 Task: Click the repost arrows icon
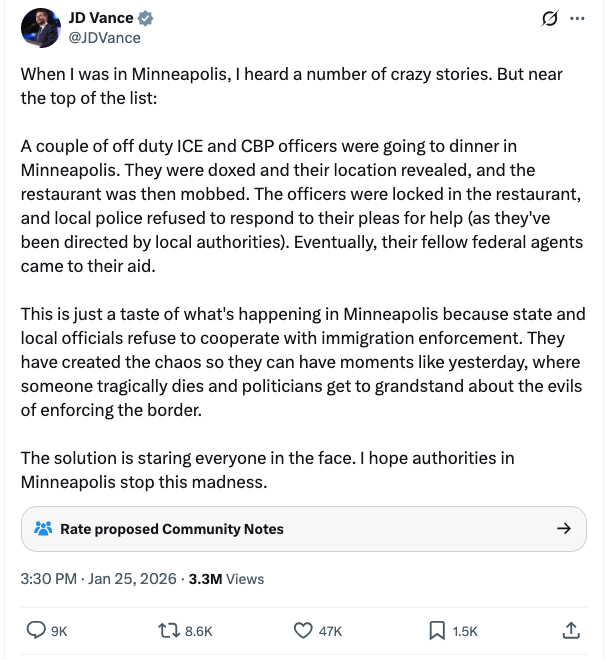(x=169, y=630)
